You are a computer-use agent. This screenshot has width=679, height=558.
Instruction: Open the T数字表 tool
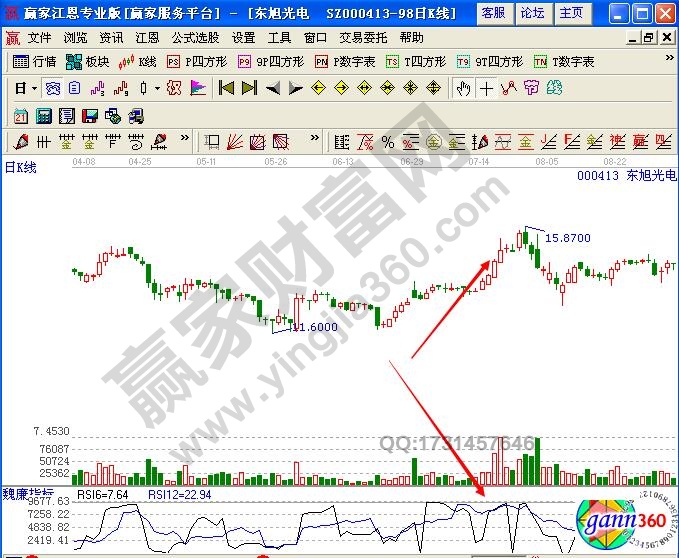(x=563, y=62)
